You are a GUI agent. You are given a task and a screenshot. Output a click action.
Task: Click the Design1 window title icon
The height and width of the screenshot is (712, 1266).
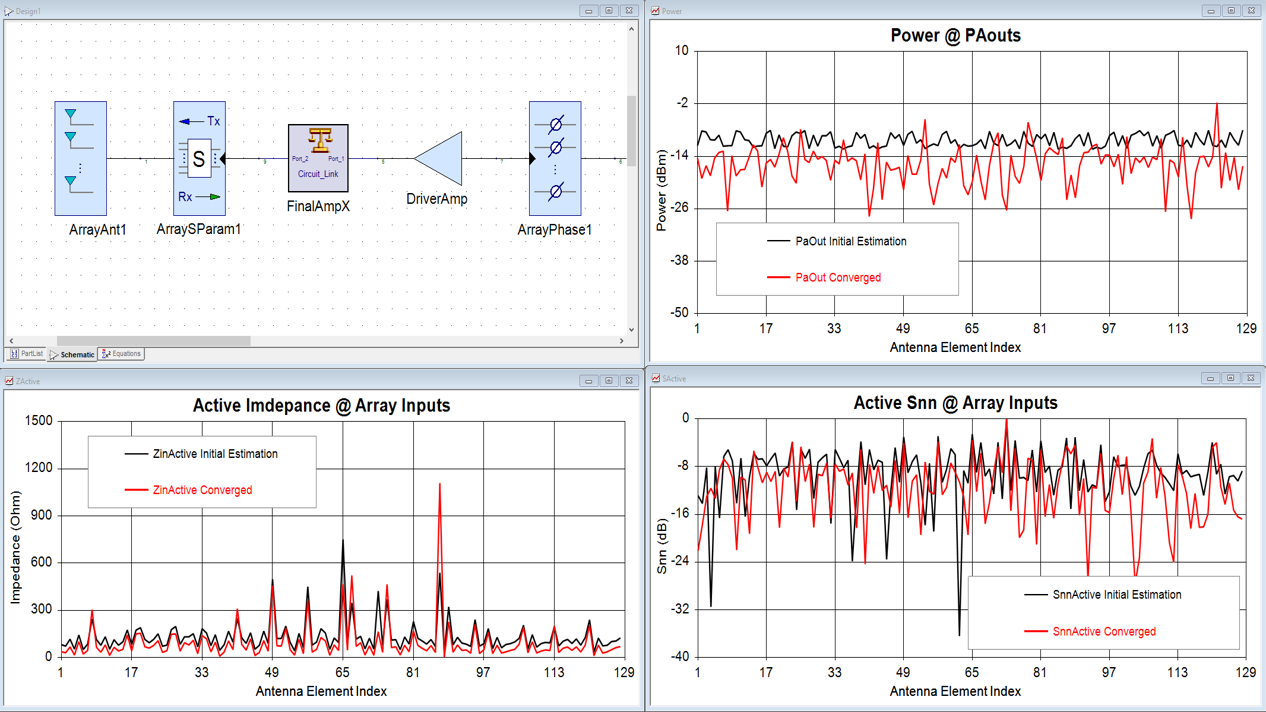9,11
